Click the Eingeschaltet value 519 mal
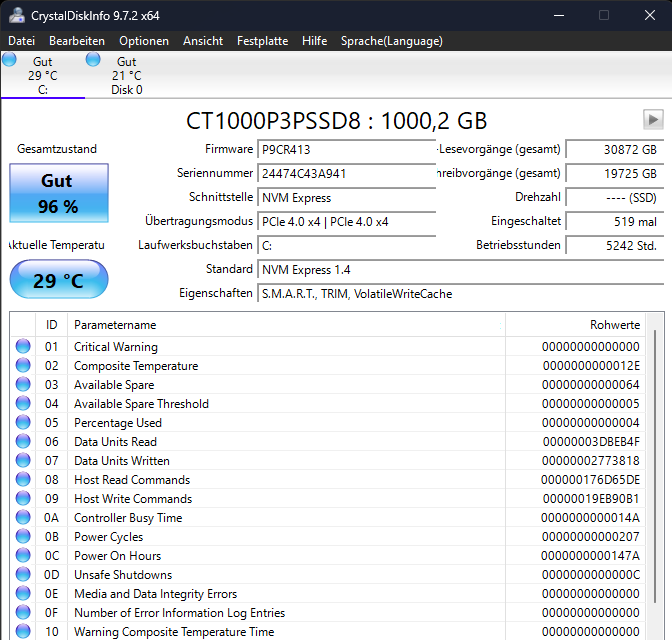The image size is (672, 640). 615,222
